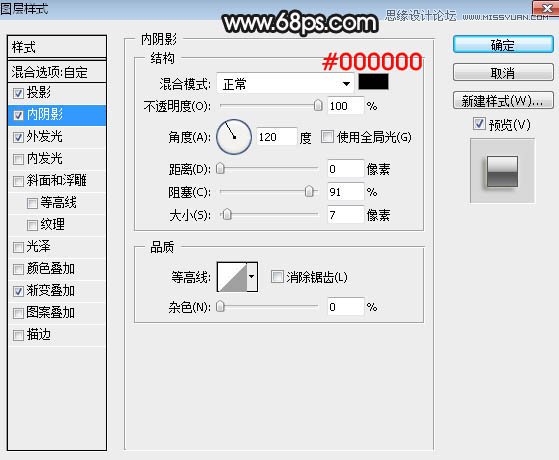Check the 等高线 contour sub-option checkbox

(32, 203)
